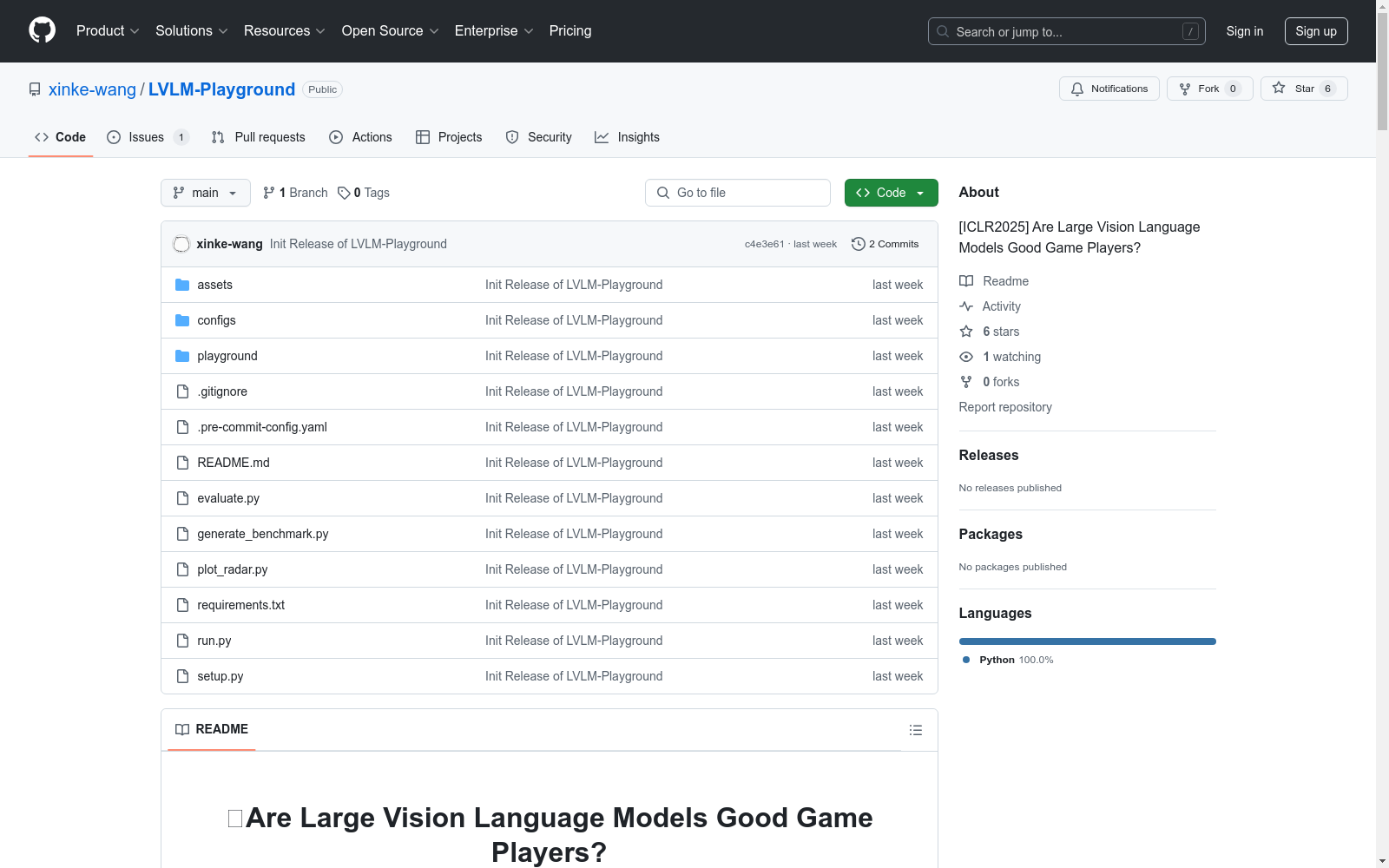The height and width of the screenshot is (868, 1389).
Task: Open the xinke-wang owner profile link
Action: click(x=92, y=89)
